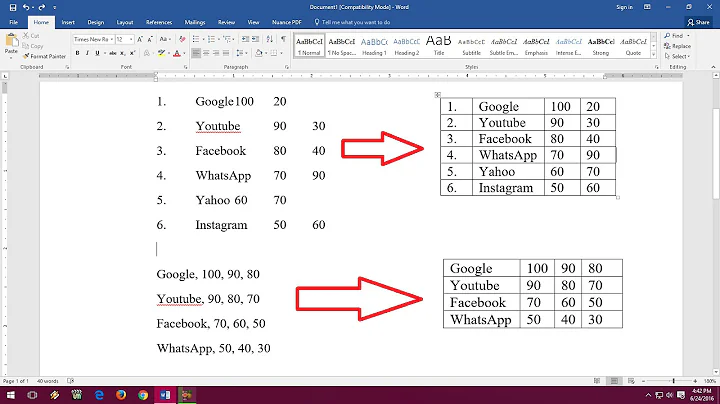Click the Grow Font icon
Image resolution: width=720 pixels, height=404 pixels.
coord(140,39)
